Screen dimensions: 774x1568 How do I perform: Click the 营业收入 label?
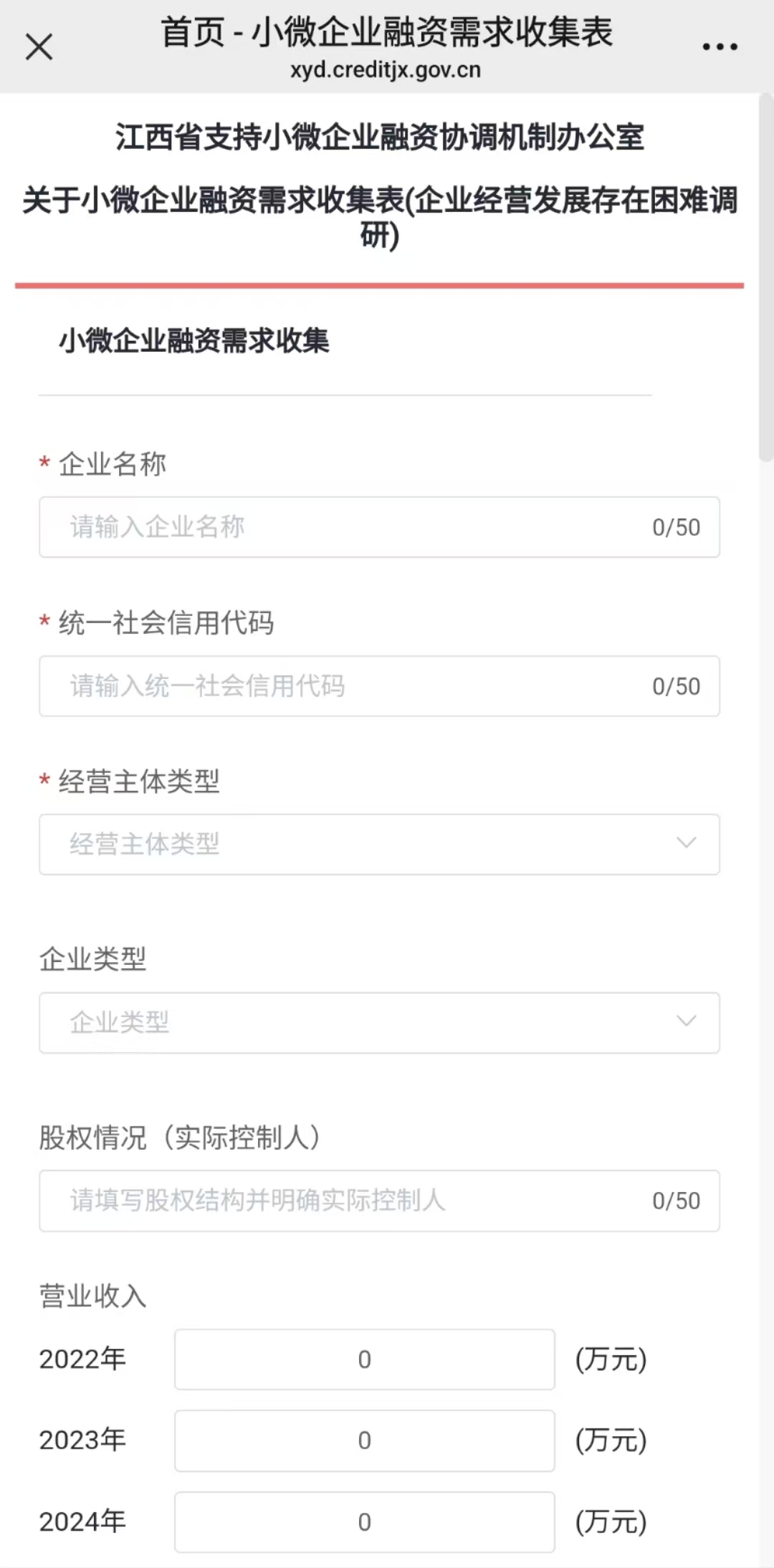pyautogui.click(x=92, y=1296)
